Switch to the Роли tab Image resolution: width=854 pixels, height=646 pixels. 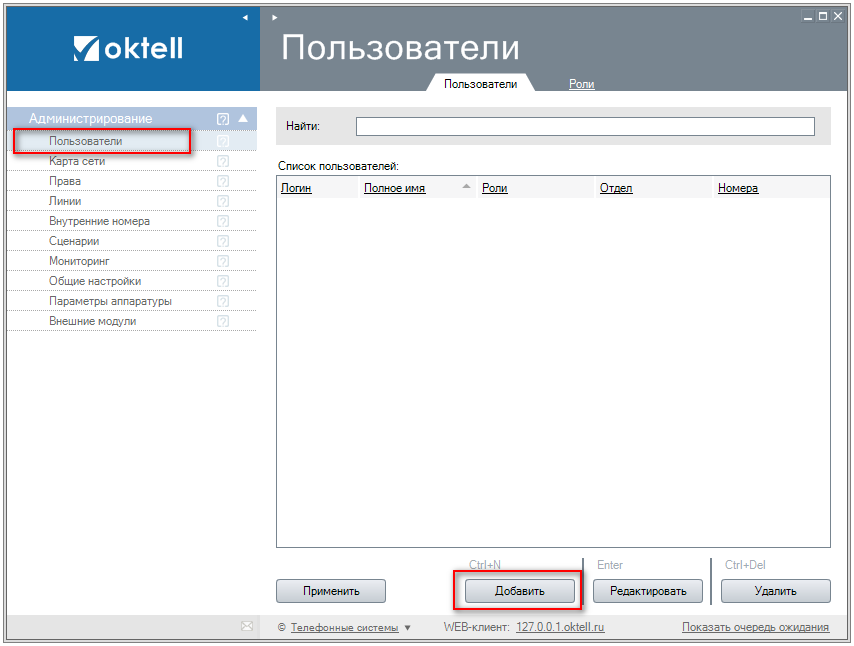pyautogui.click(x=581, y=84)
